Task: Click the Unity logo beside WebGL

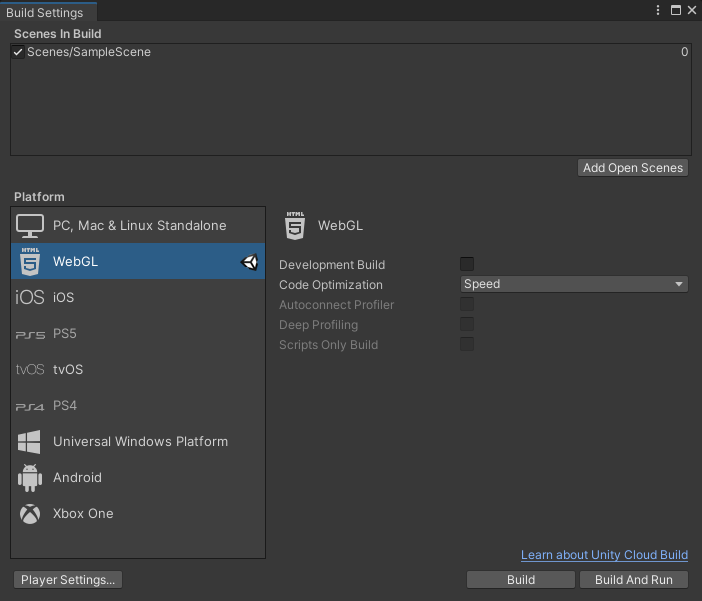Action: coord(250,262)
